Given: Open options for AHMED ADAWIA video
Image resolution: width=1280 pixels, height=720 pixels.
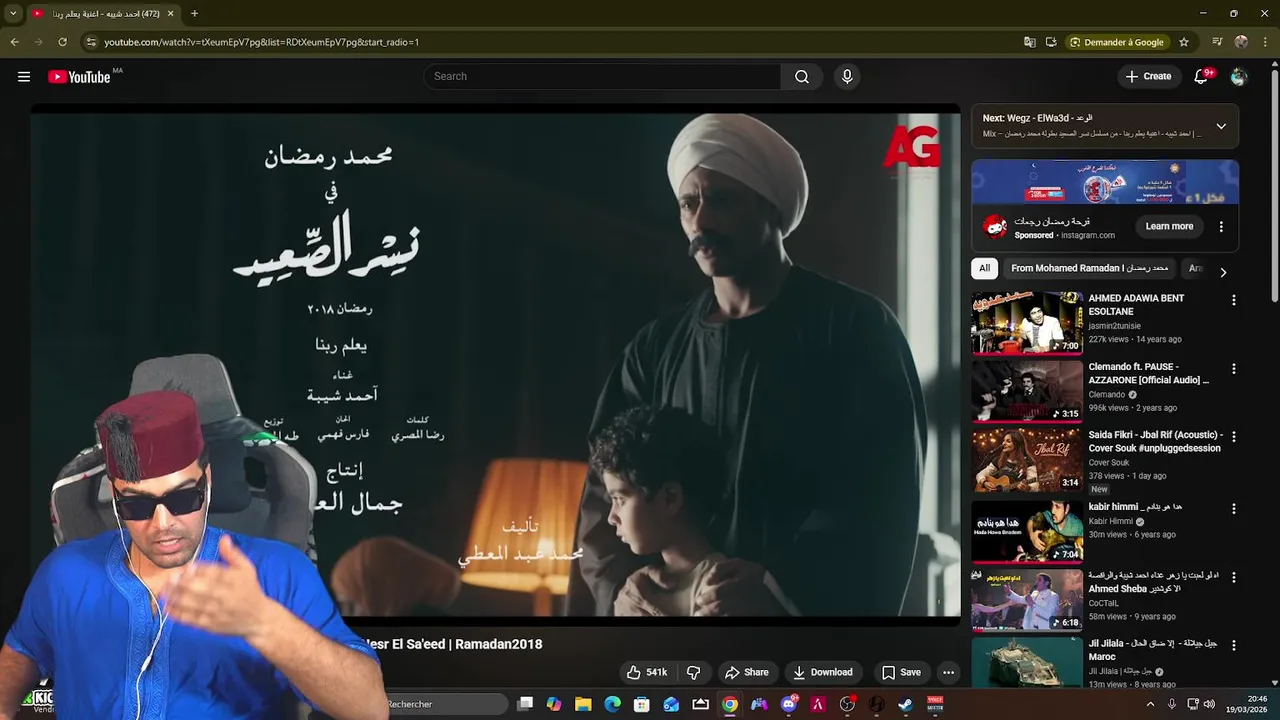Looking at the screenshot, I should click(1233, 300).
